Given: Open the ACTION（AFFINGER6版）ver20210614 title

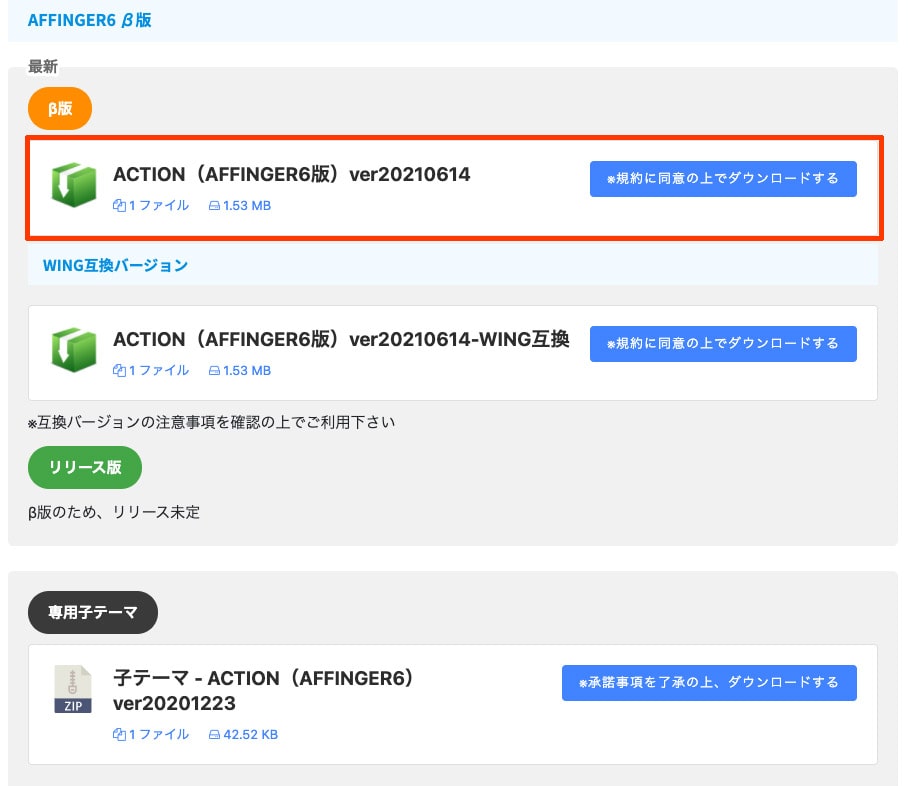Looking at the screenshot, I should click(x=291, y=175).
